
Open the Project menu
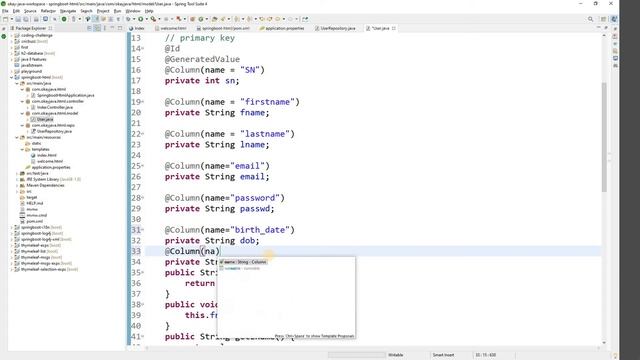tap(103, 11)
